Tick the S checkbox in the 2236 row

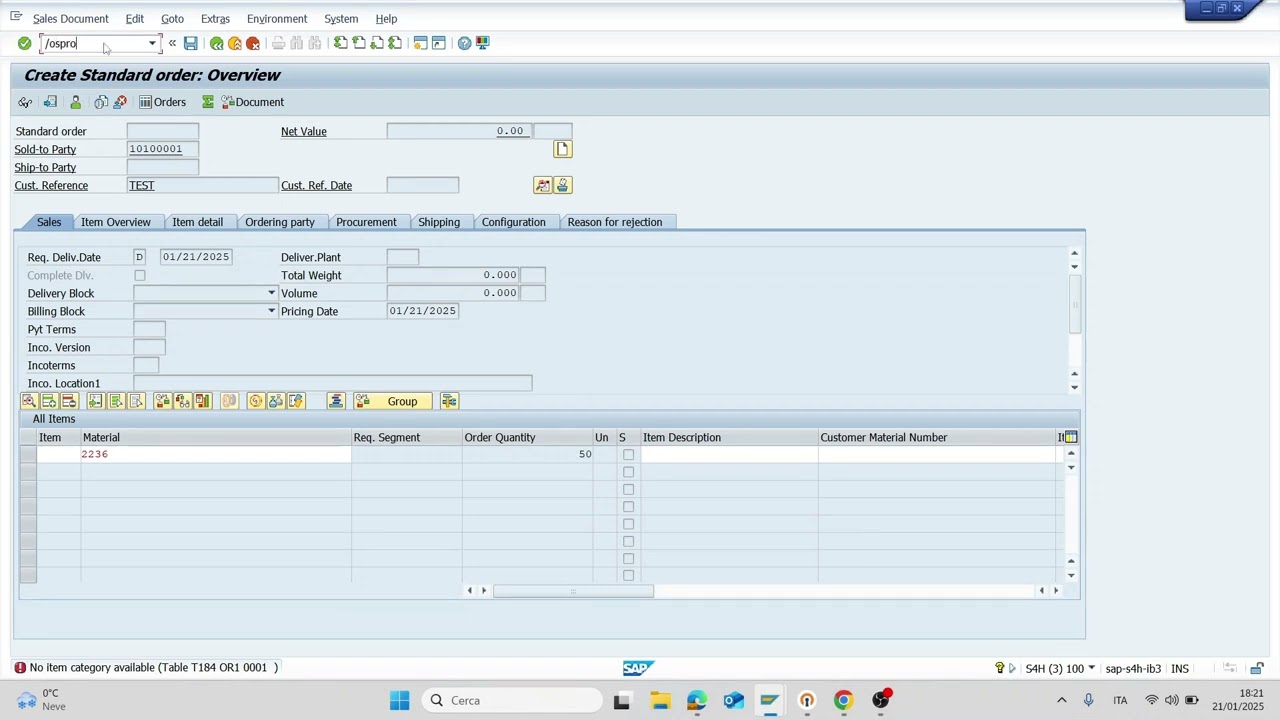point(628,455)
